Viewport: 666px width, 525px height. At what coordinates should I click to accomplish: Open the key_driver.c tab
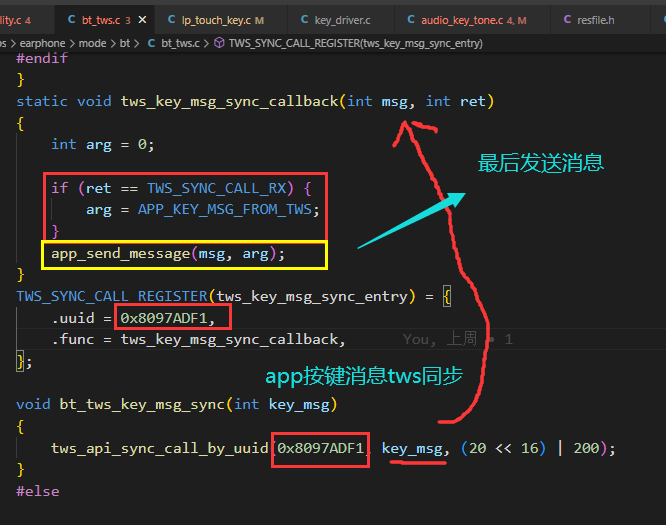click(x=341, y=20)
